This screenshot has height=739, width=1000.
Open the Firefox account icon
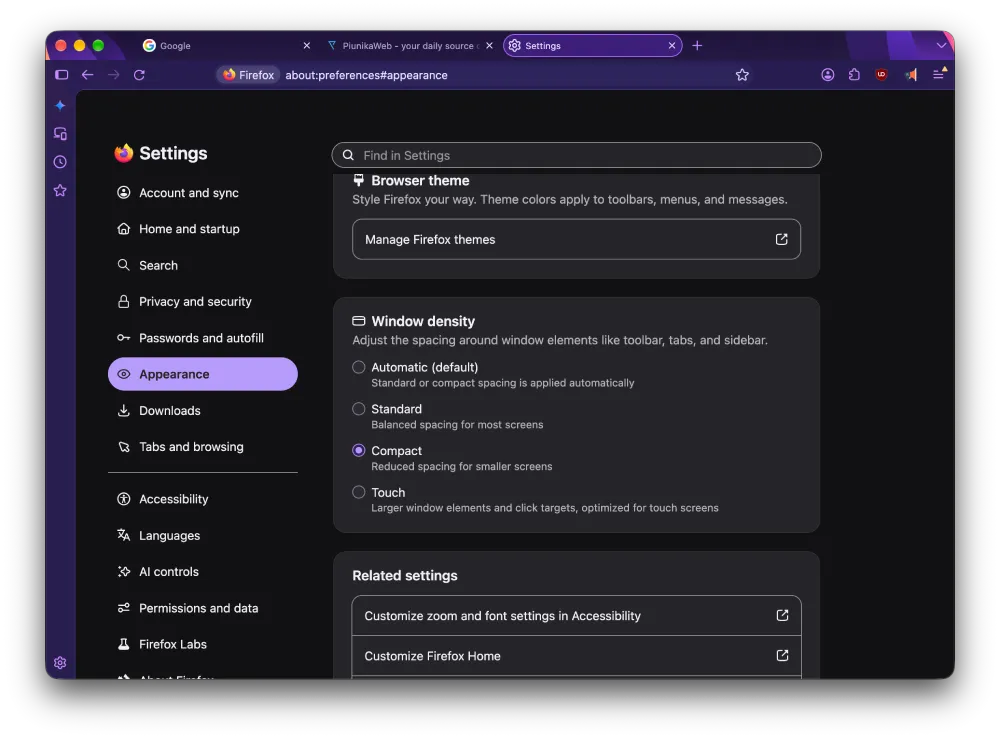tap(827, 75)
